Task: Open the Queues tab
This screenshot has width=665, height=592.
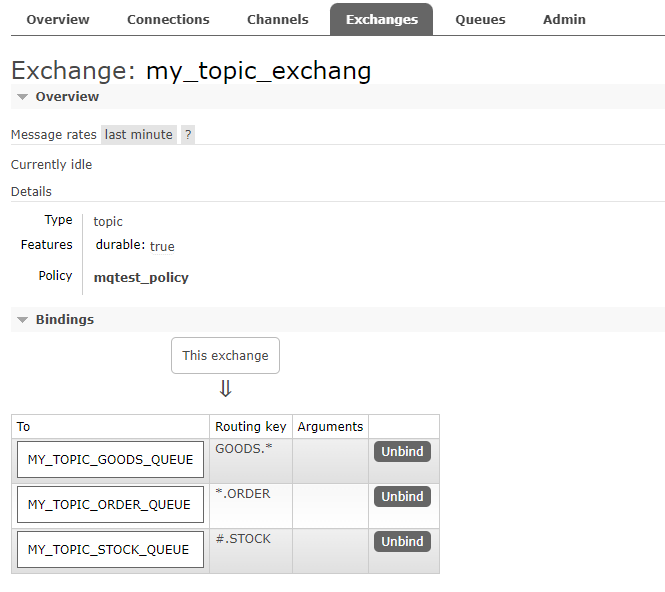Action: (x=480, y=19)
